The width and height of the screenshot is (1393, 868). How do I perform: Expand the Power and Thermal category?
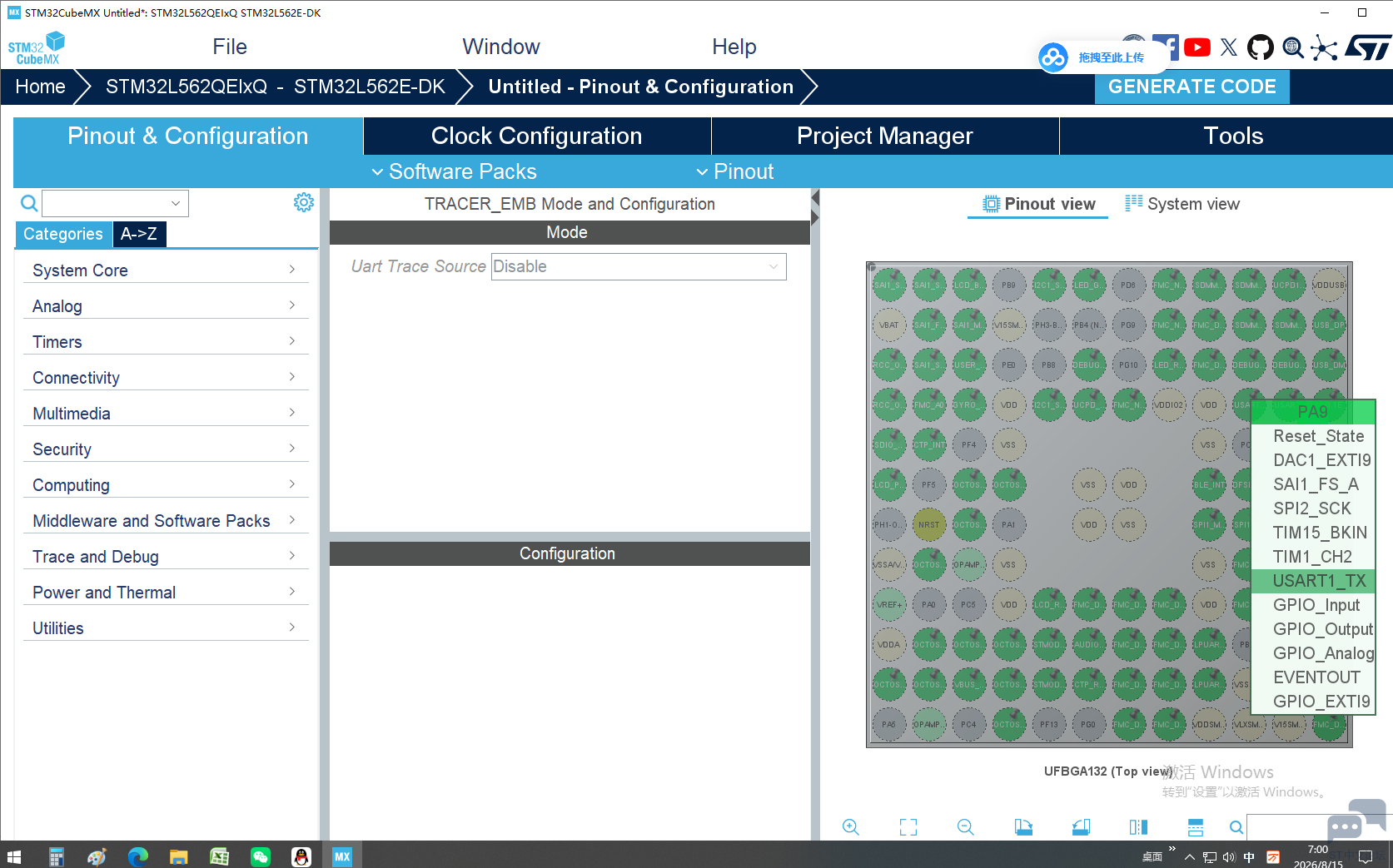pos(166,593)
